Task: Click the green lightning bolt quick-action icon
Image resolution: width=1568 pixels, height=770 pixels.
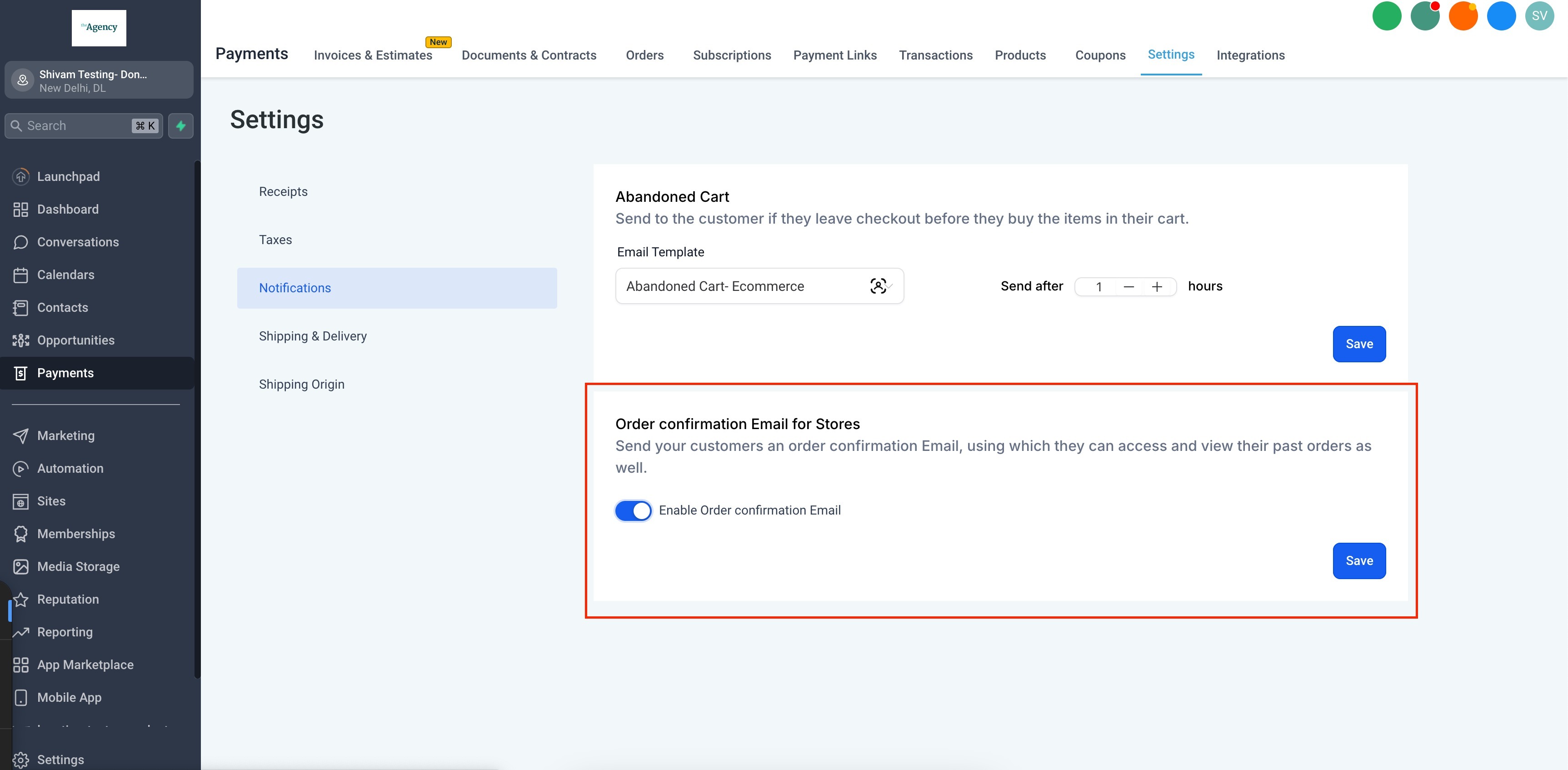Action: [181, 126]
